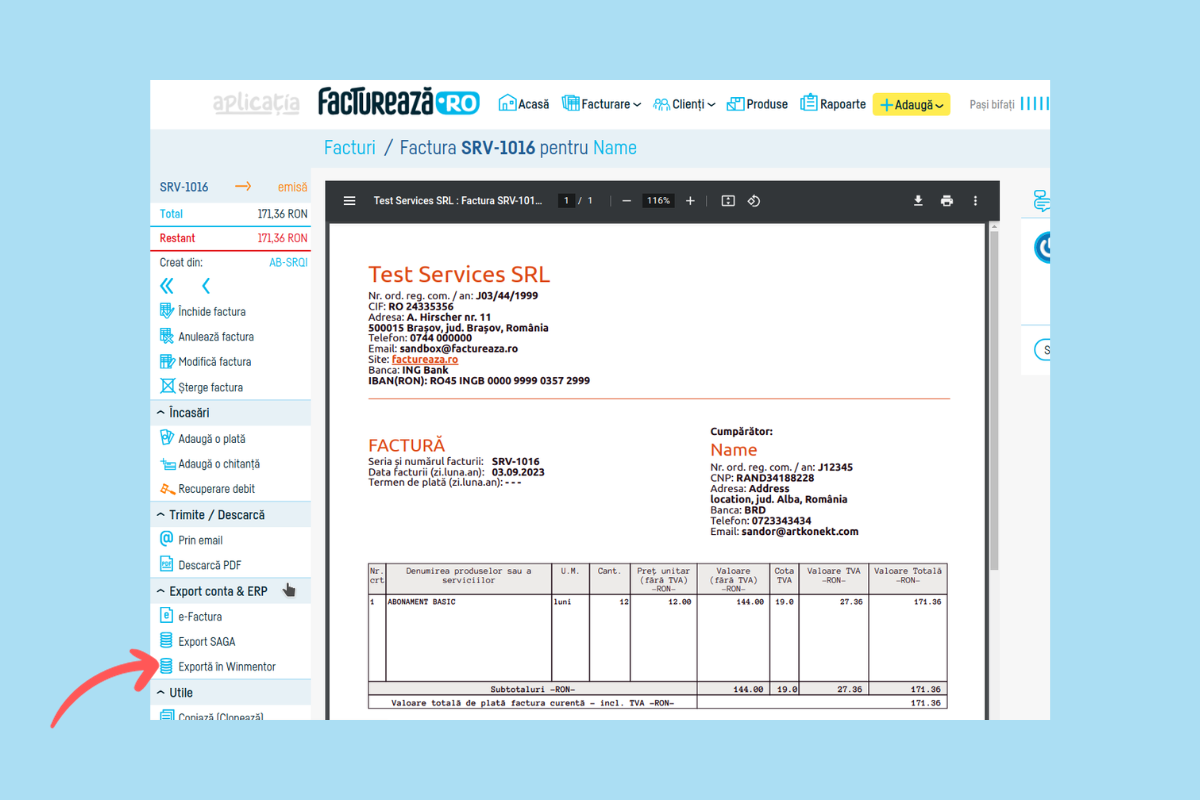Go to previous invoice with left chevron
The image size is (1200, 800).
(x=206, y=286)
